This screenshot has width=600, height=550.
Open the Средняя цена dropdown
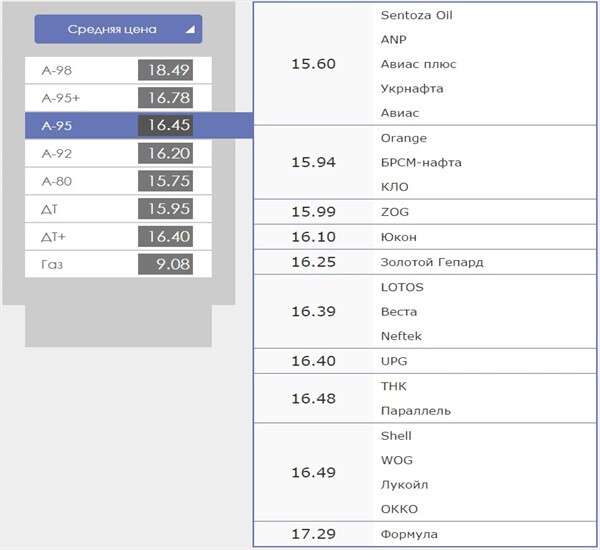(x=118, y=29)
